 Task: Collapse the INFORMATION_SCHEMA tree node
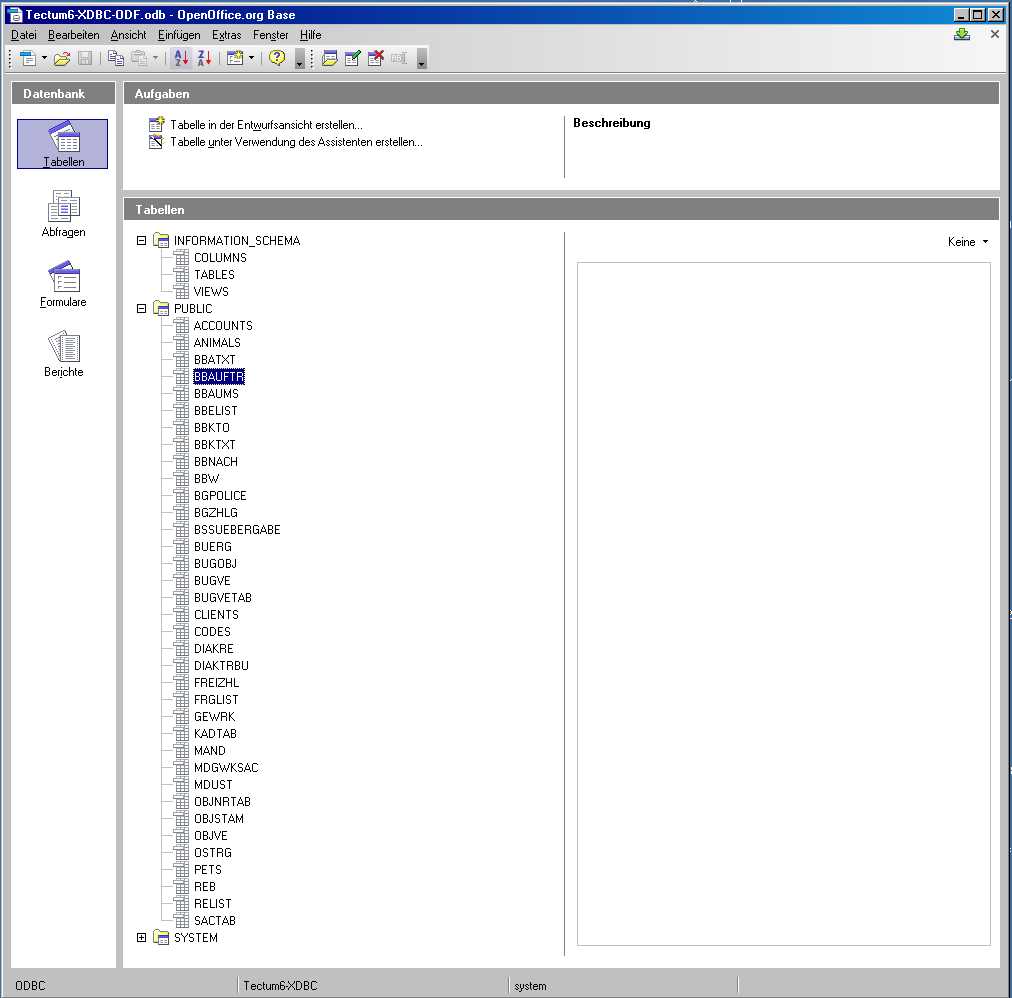pyautogui.click(x=141, y=240)
